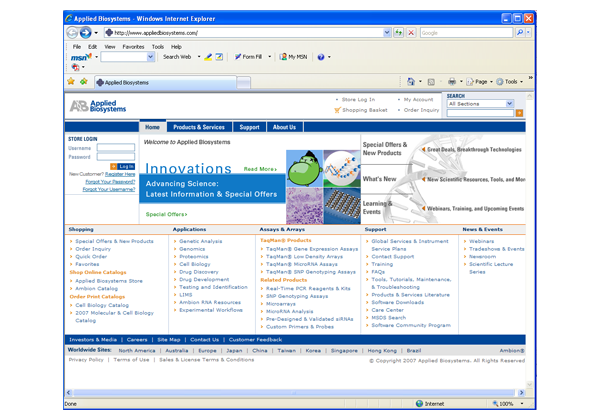
Task: Click the Stop loading X icon
Action: 411,33
